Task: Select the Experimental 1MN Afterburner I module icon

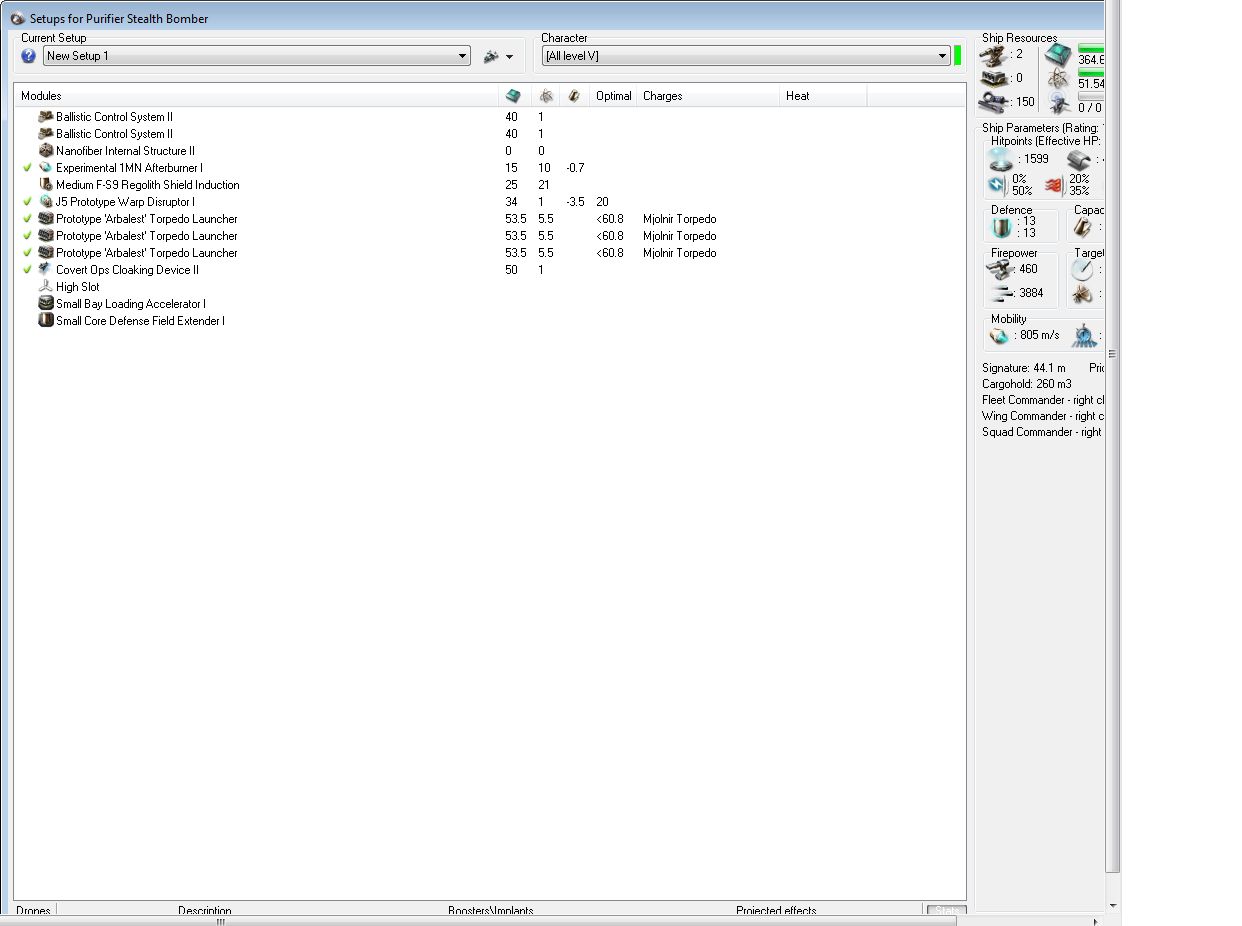Action: pyautogui.click(x=45, y=168)
